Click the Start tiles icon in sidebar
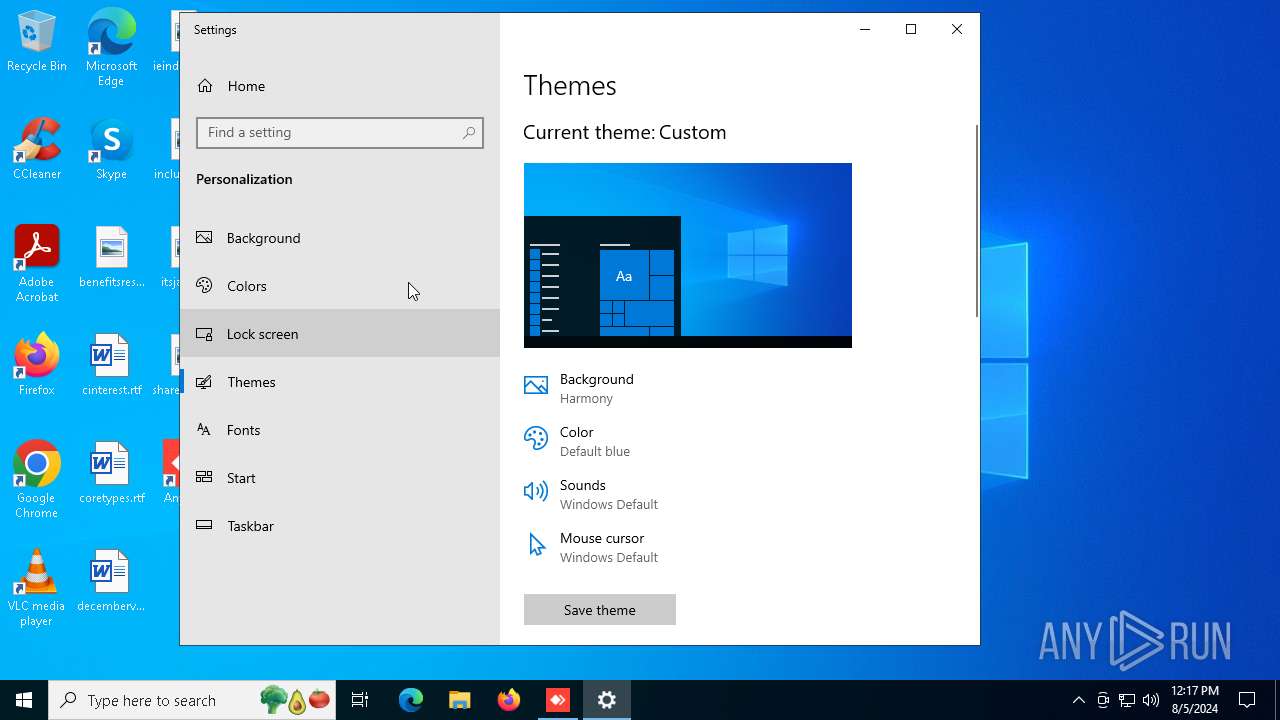The height and width of the screenshot is (720, 1280). click(x=204, y=478)
